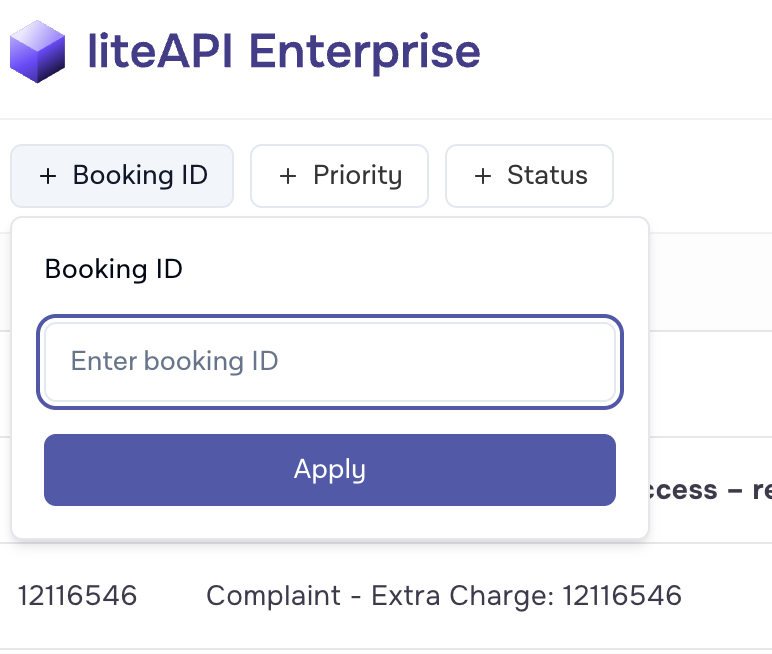Click the plus icon beside Booking ID filter
This screenshot has height=654, width=772.
(48, 176)
